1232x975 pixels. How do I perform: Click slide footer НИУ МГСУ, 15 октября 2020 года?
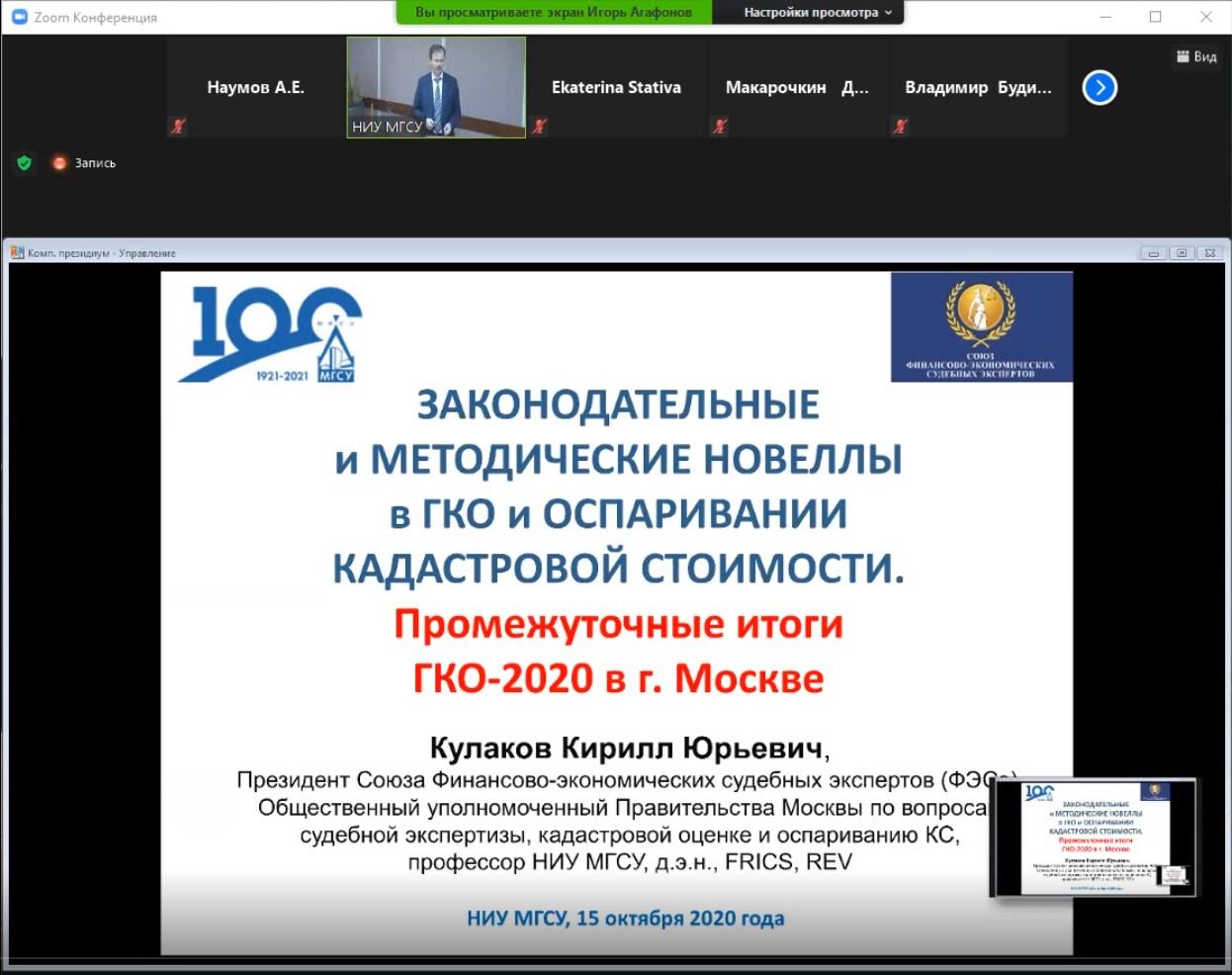[625, 919]
